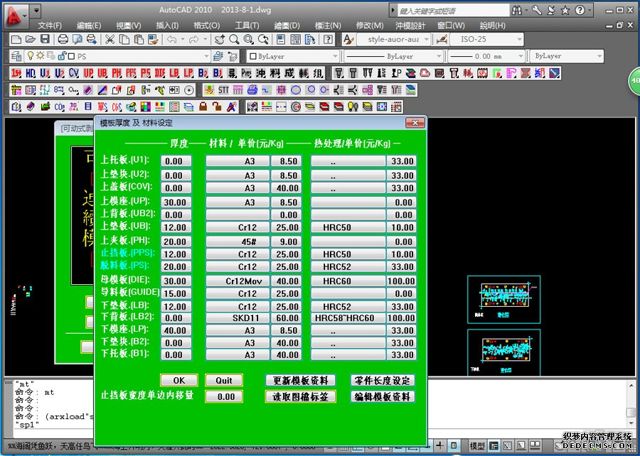
Task: Click the 沖 punch toolbar icon
Action: (261, 73)
